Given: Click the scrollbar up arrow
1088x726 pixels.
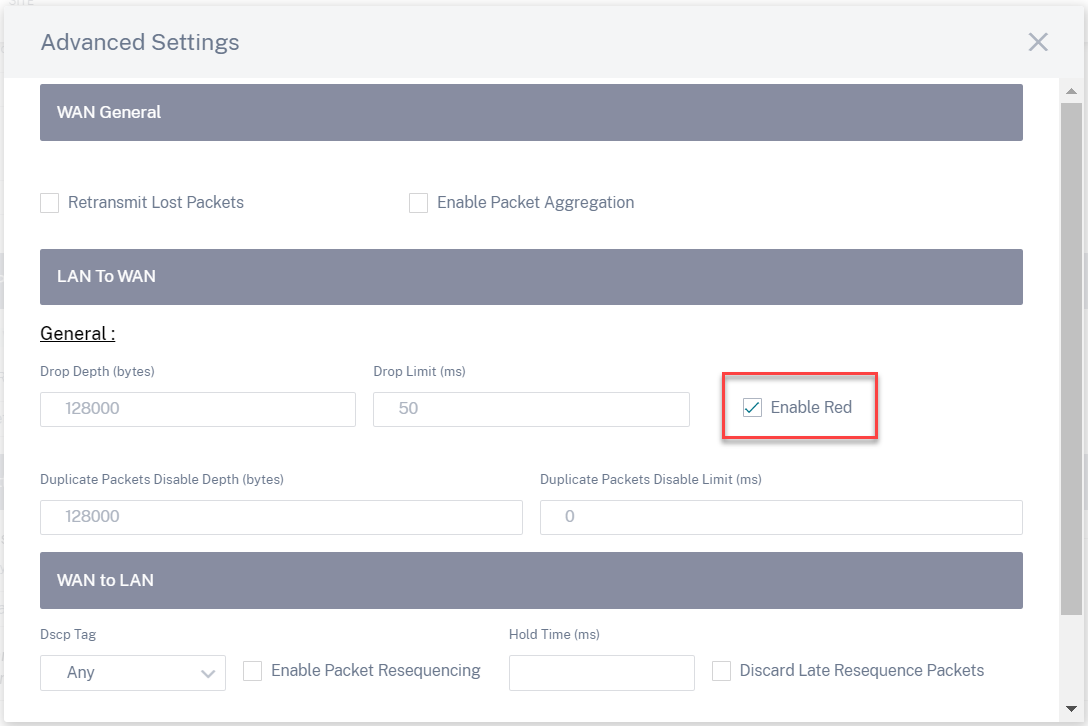Looking at the screenshot, I should [1071, 91].
